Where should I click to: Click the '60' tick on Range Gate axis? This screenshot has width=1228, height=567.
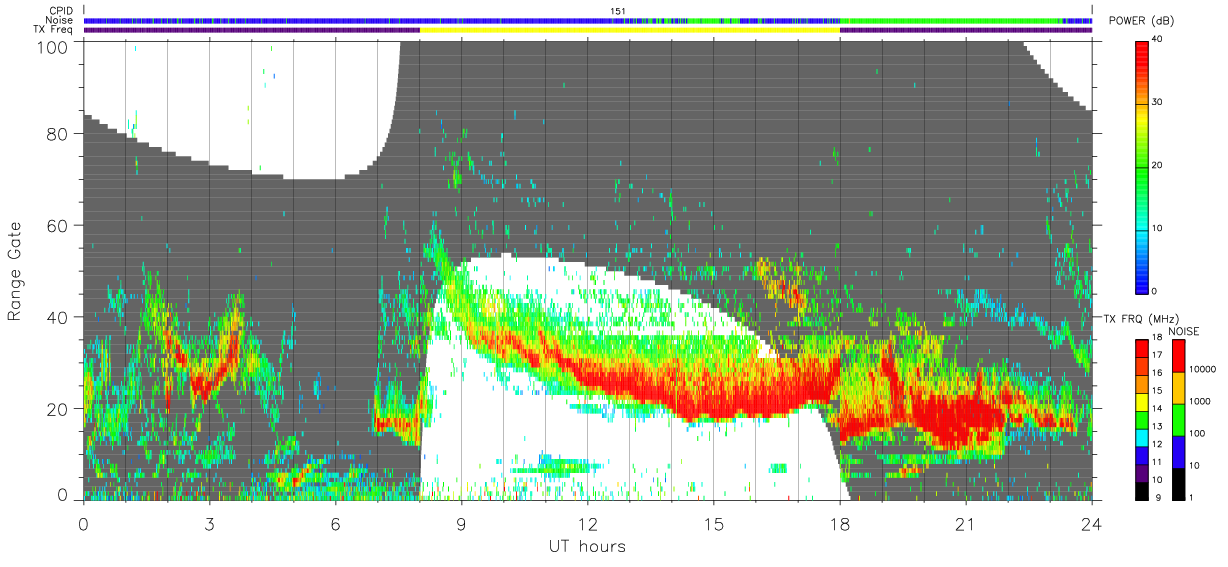click(58, 225)
